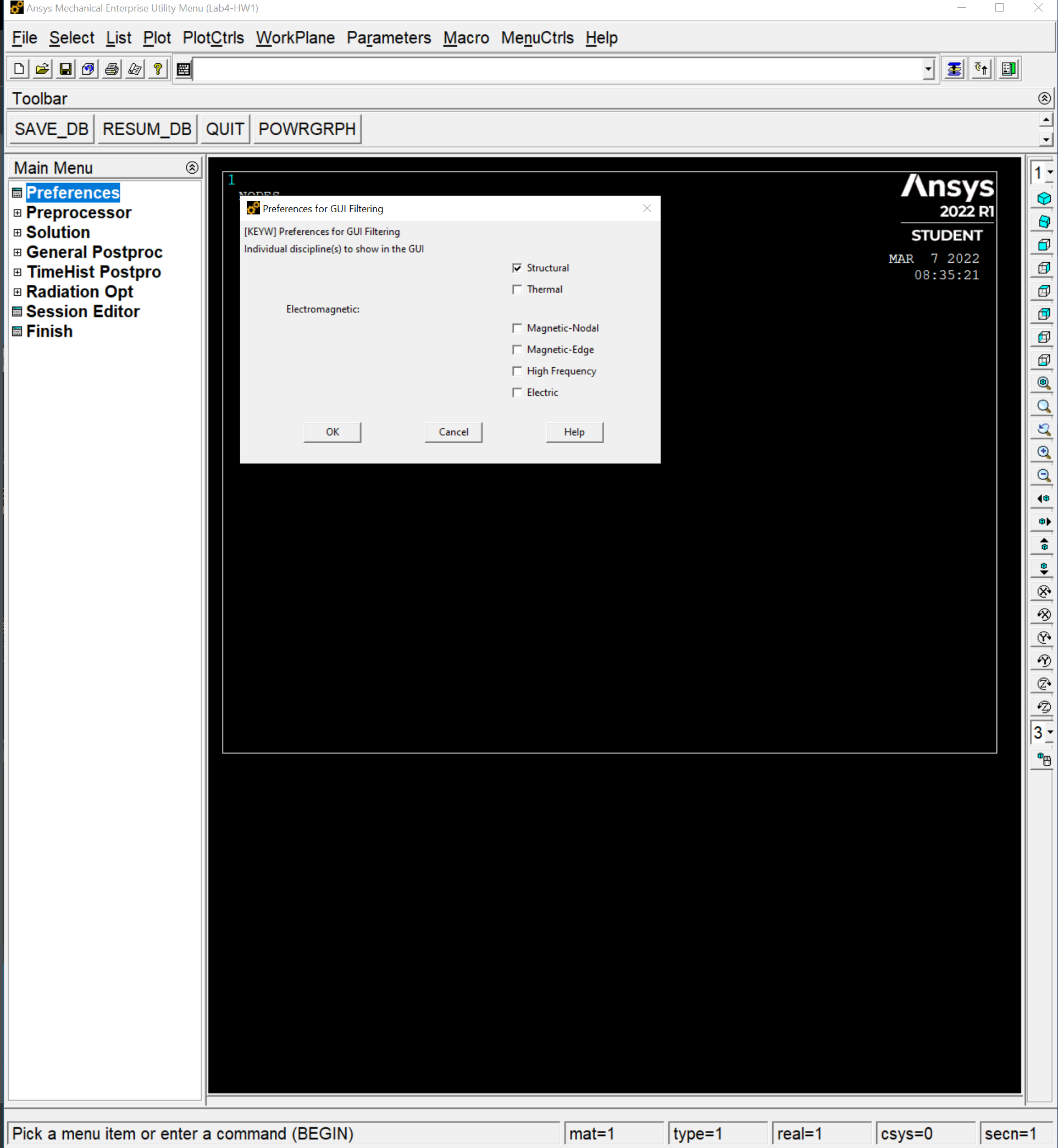Open the WorkPlane menu
Viewport: 1058px width, 1148px height.
tap(295, 38)
